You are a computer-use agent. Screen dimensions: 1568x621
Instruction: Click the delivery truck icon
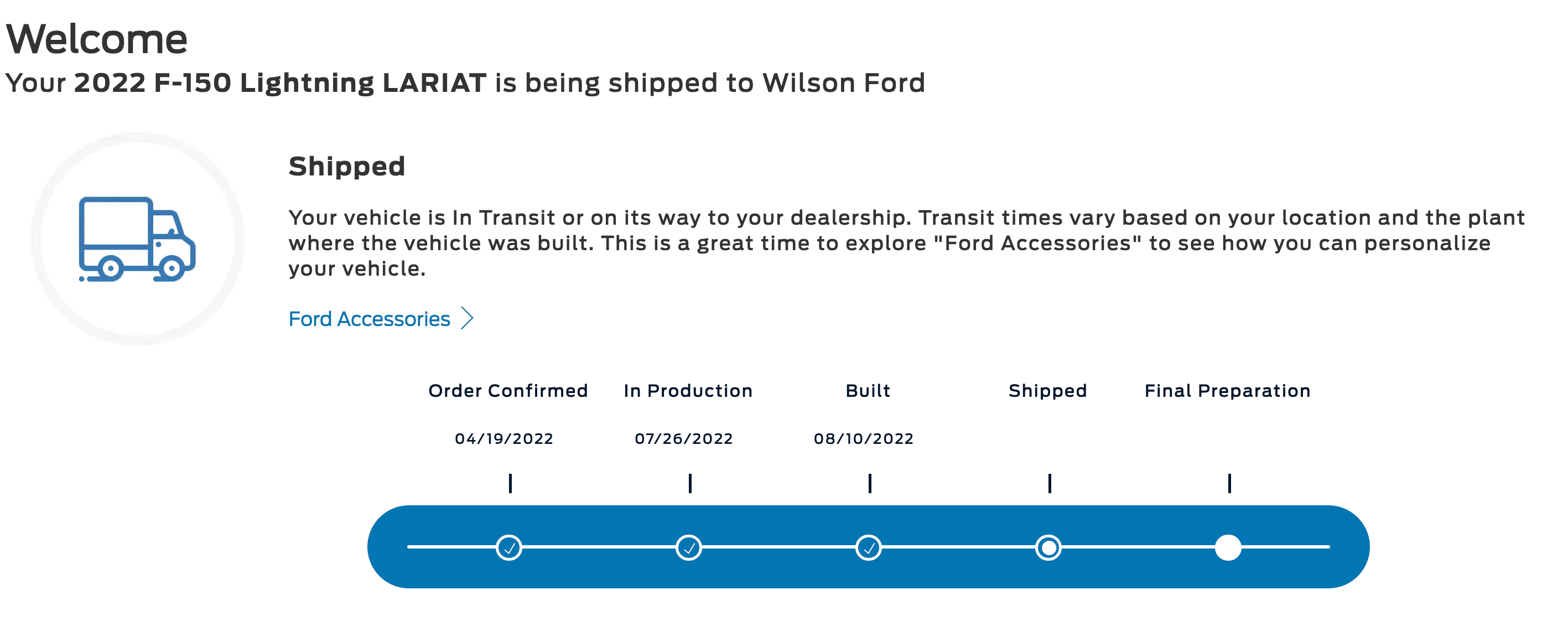click(137, 239)
